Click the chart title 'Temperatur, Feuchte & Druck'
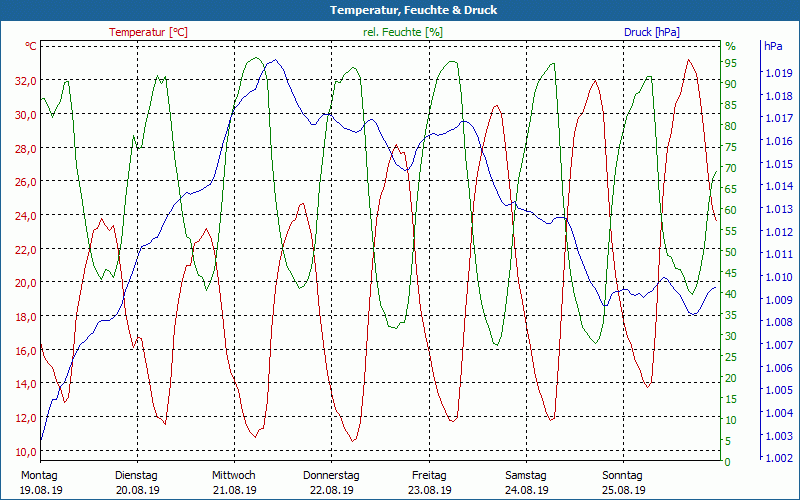 pos(400,10)
